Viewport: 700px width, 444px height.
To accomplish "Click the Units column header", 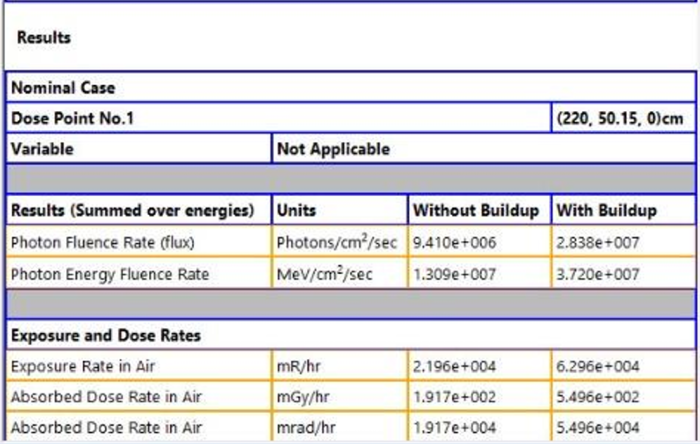I will tap(340, 210).
